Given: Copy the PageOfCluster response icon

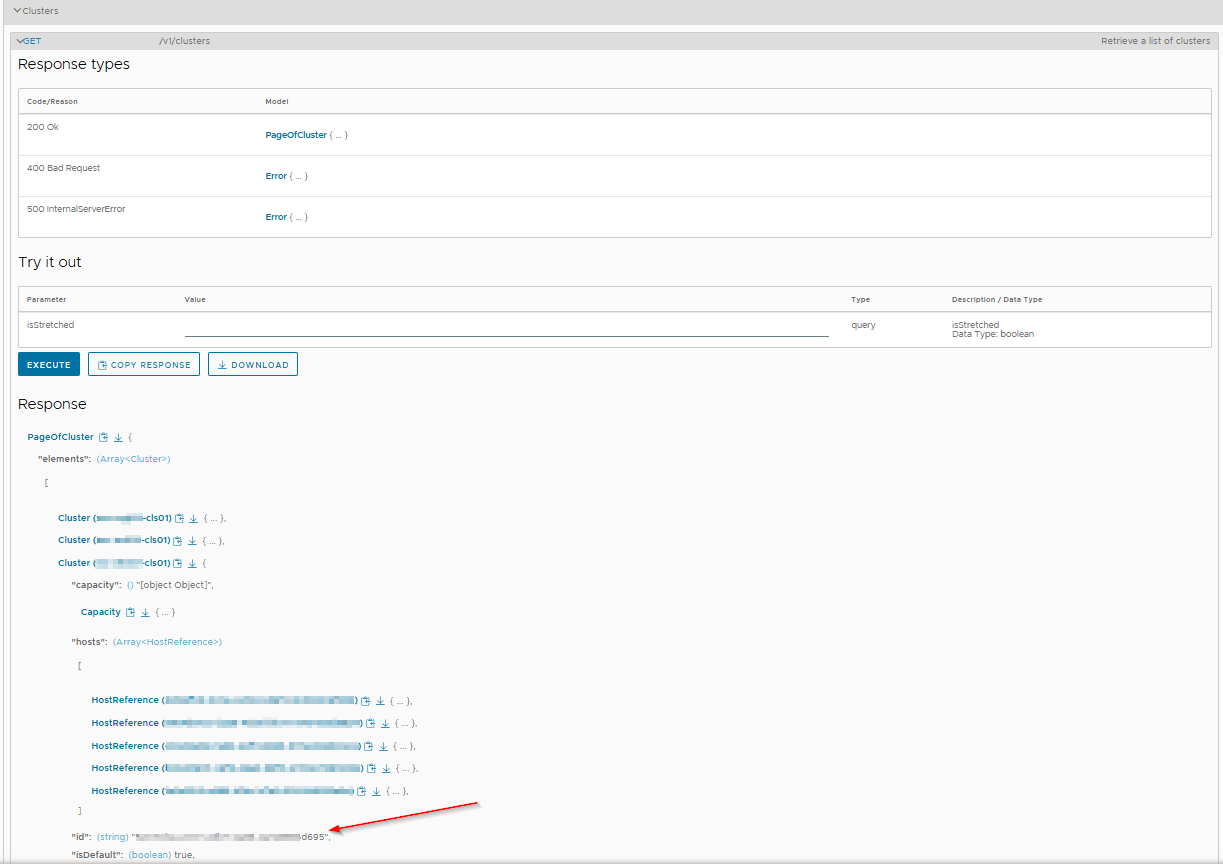Looking at the screenshot, I should coord(103,437).
